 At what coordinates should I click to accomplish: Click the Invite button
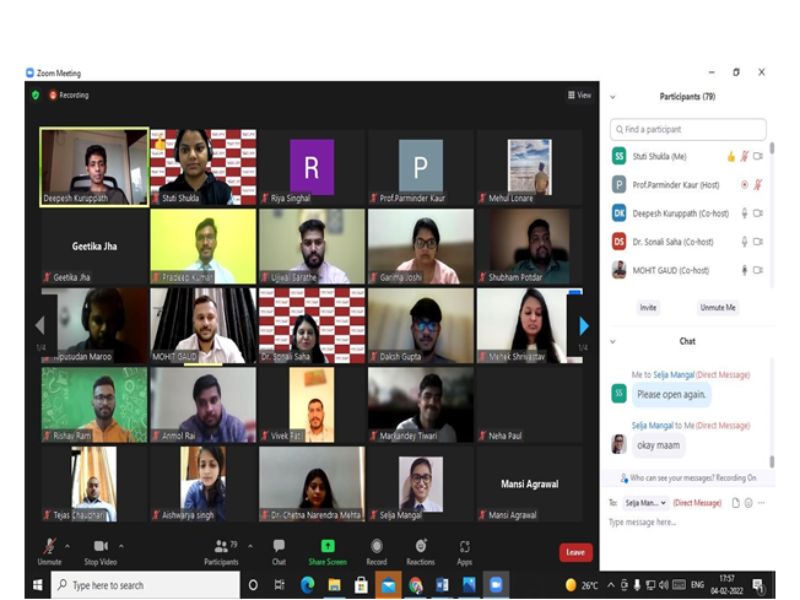coord(648,308)
